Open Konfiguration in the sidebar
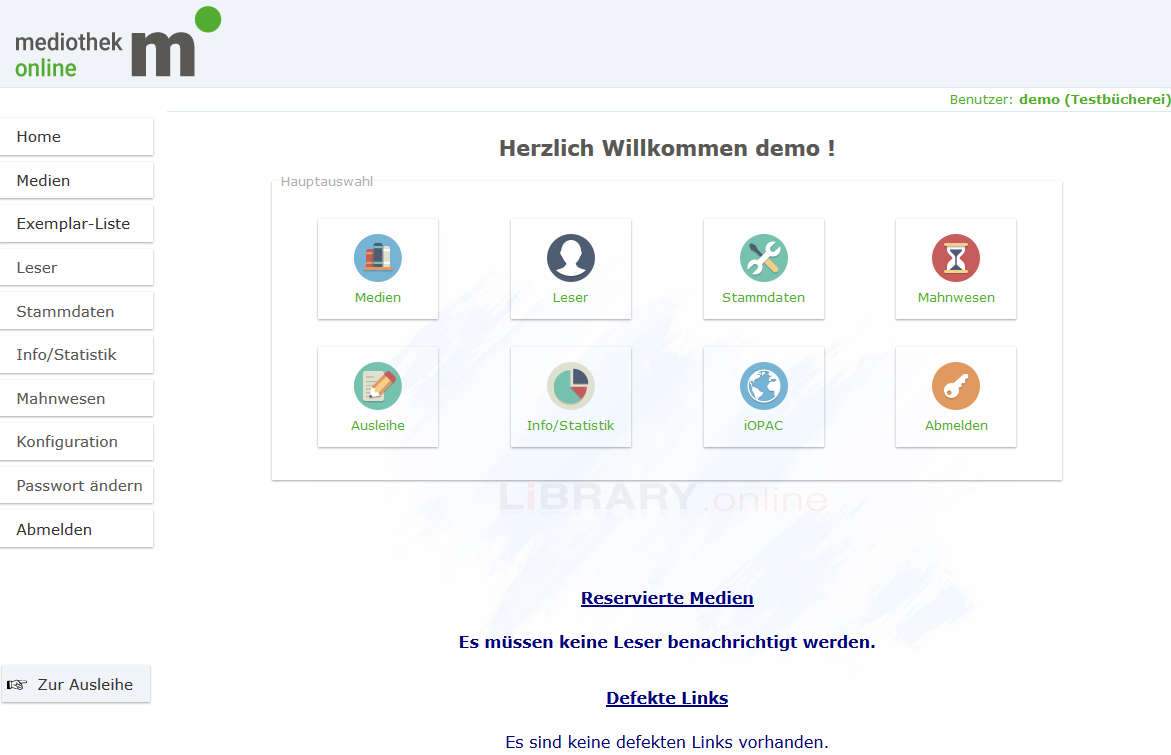 (76, 442)
